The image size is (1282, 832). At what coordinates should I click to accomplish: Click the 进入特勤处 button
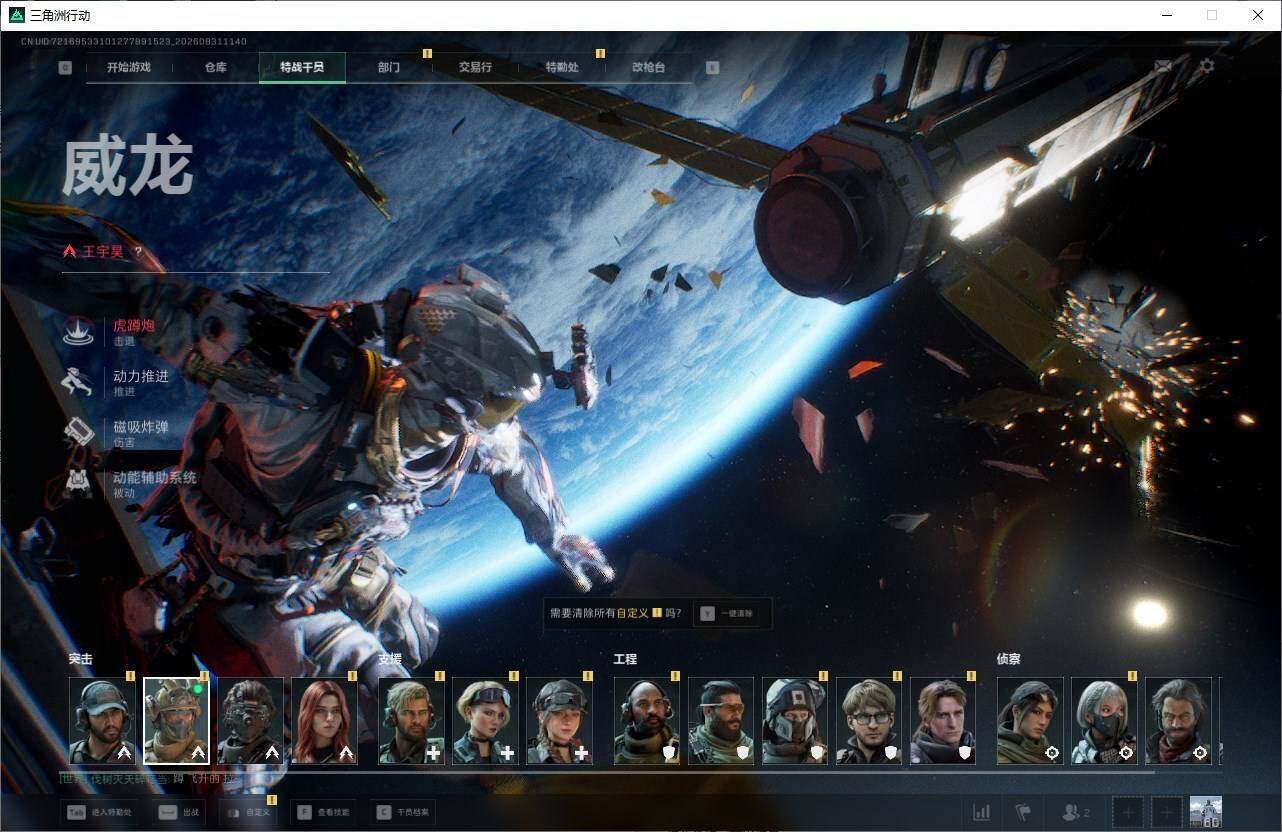(x=101, y=812)
